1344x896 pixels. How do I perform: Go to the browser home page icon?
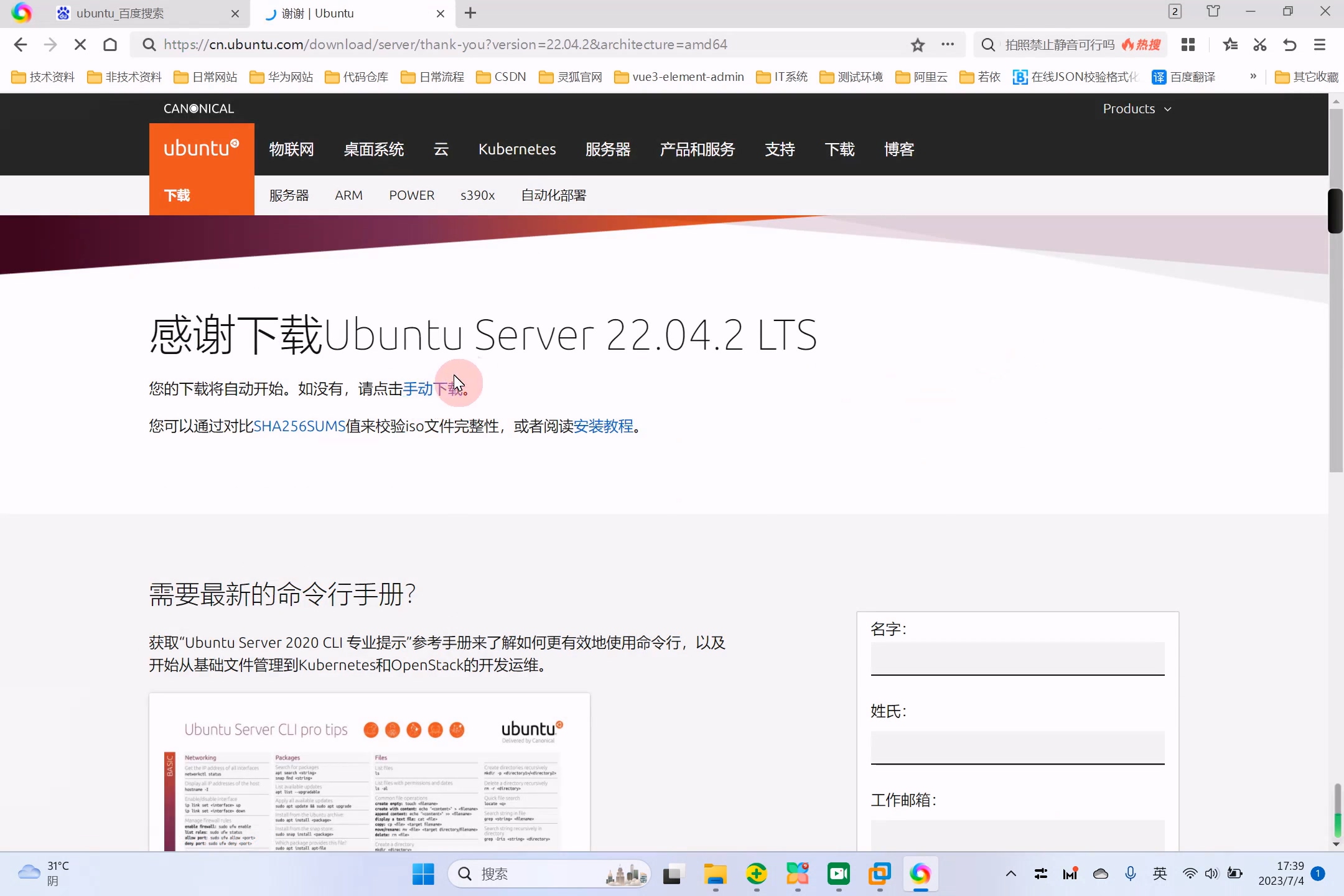pos(110,45)
